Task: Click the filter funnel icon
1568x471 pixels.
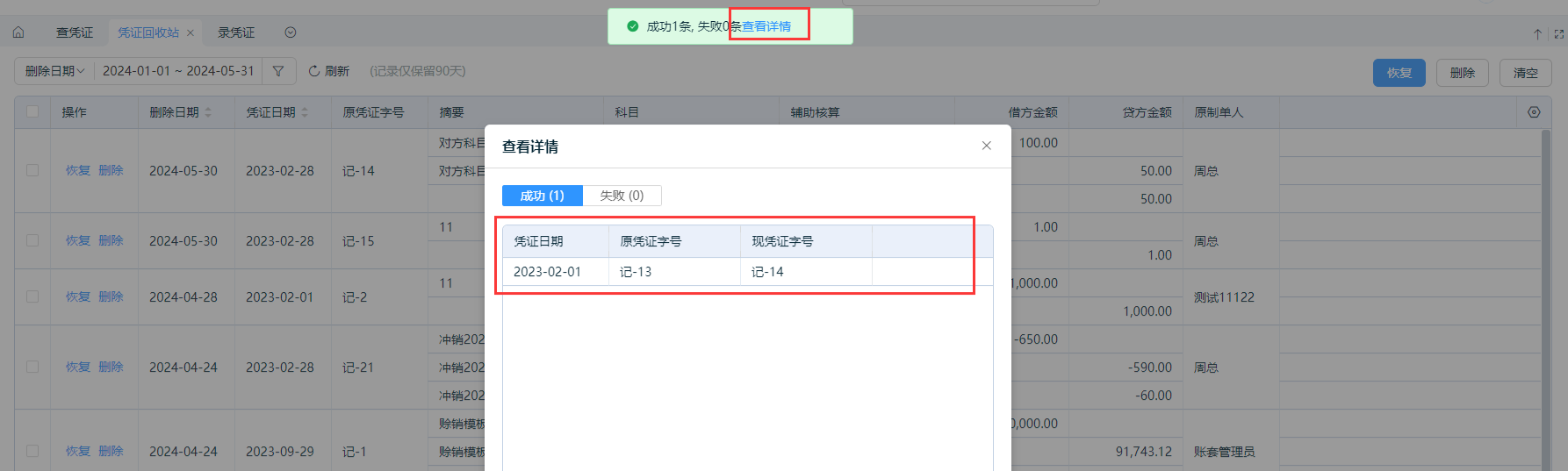Action: (x=278, y=71)
